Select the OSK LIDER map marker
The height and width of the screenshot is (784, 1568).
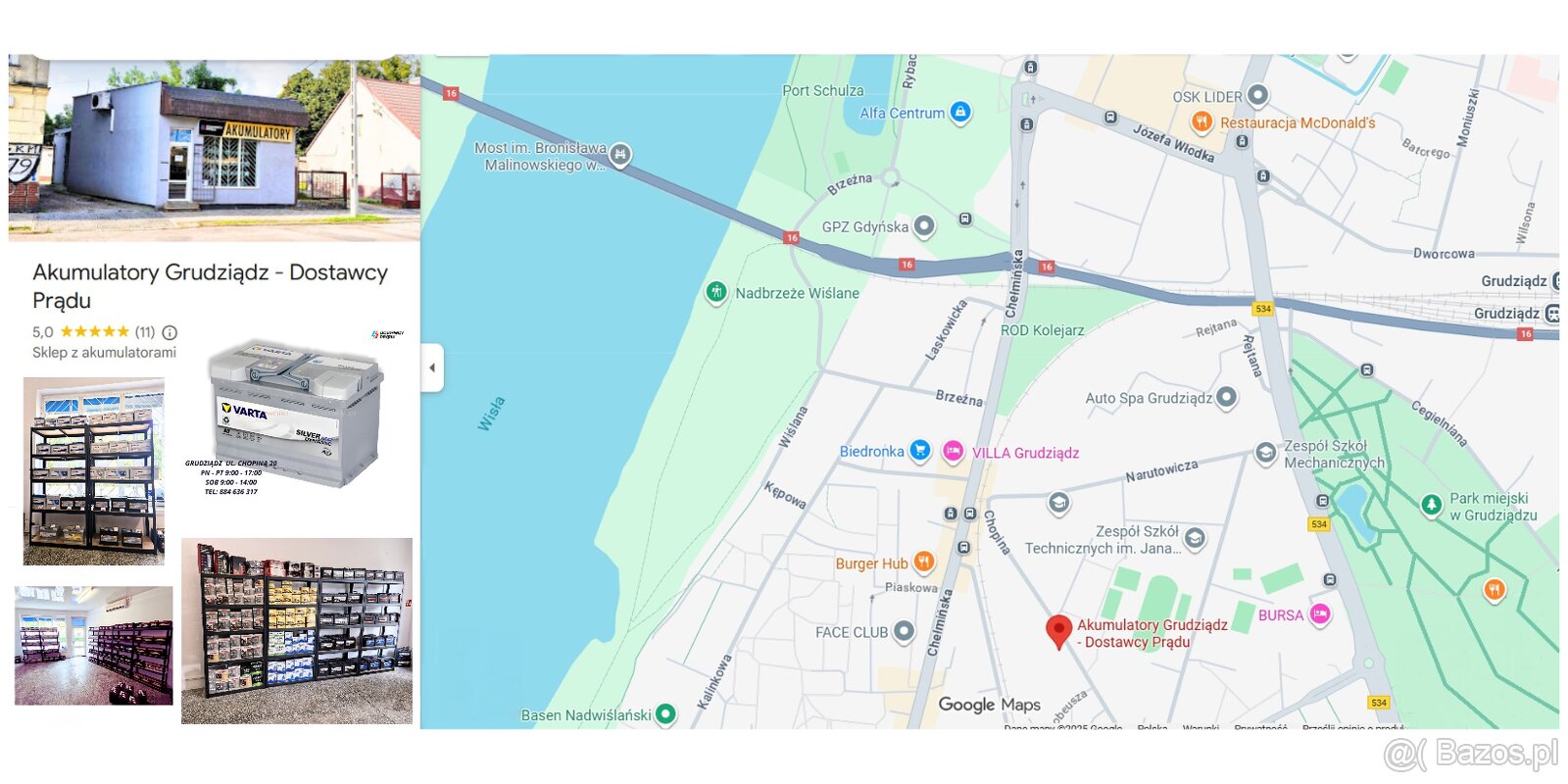(x=1257, y=96)
